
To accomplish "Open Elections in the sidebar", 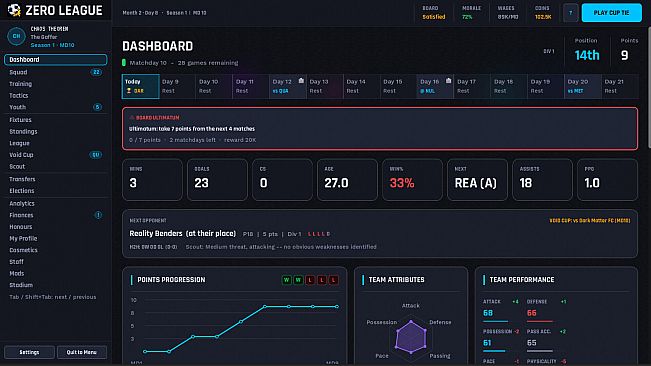I will click(56, 191).
